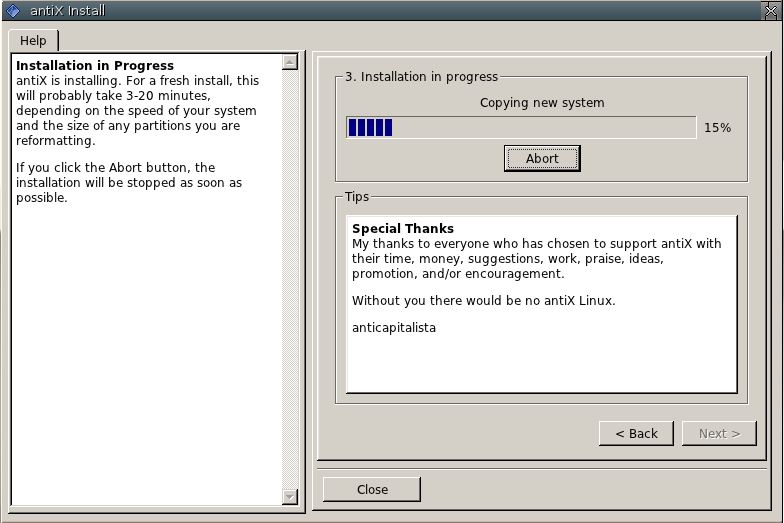The height and width of the screenshot is (523, 784).
Task: Click the 'Special Thanks' heading in Tips
Action: (x=403, y=228)
